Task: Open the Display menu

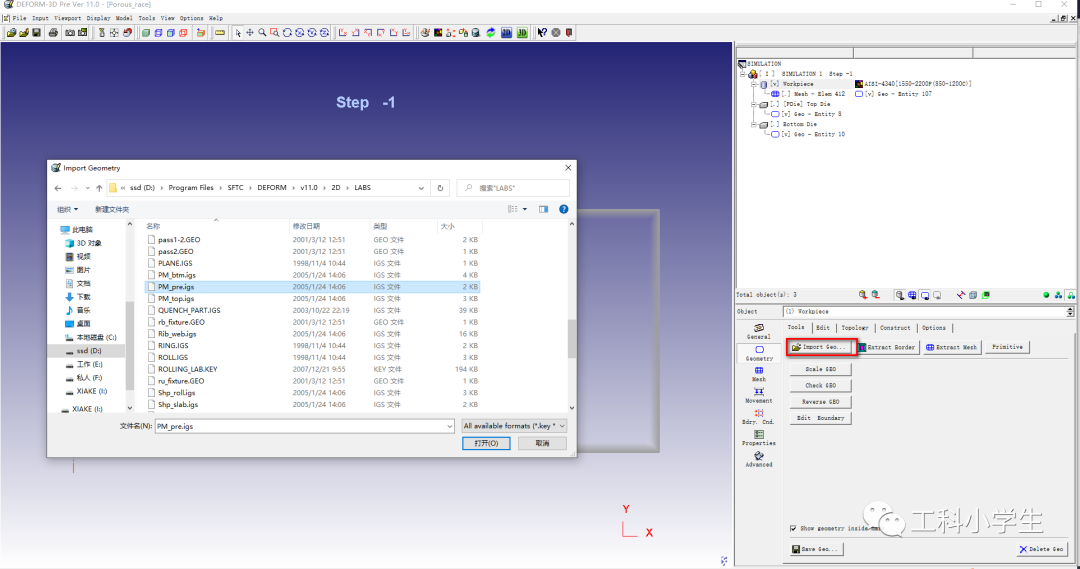Action: (x=98, y=18)
